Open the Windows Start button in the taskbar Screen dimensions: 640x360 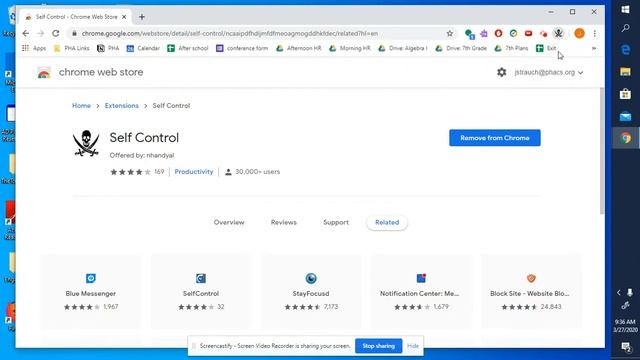[625, 9]
